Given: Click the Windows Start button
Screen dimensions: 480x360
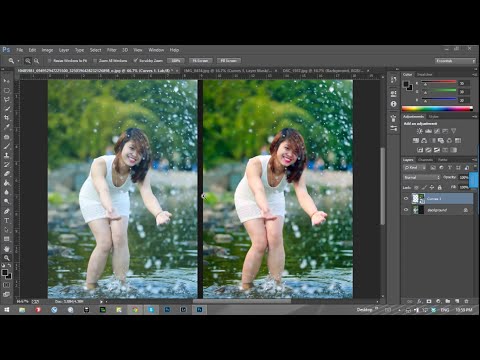Looking at the screenshot, I should [x=7, y=310].
